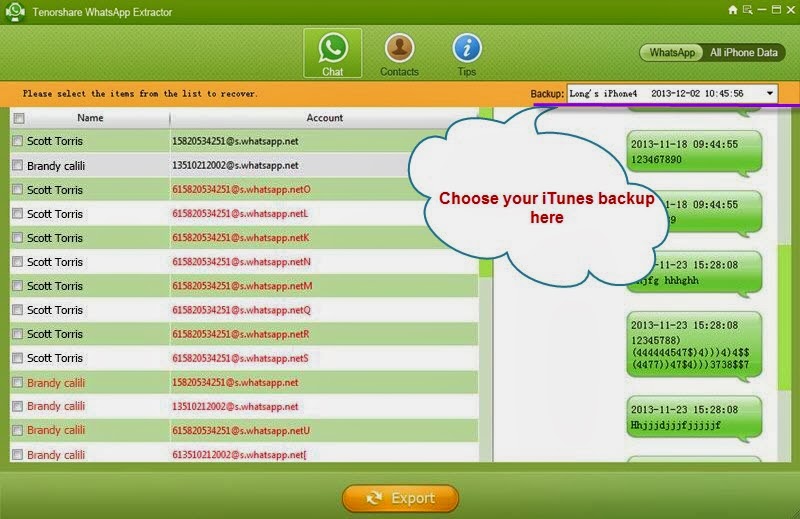Switch to All iPhone Data mode

pos(744,53)
